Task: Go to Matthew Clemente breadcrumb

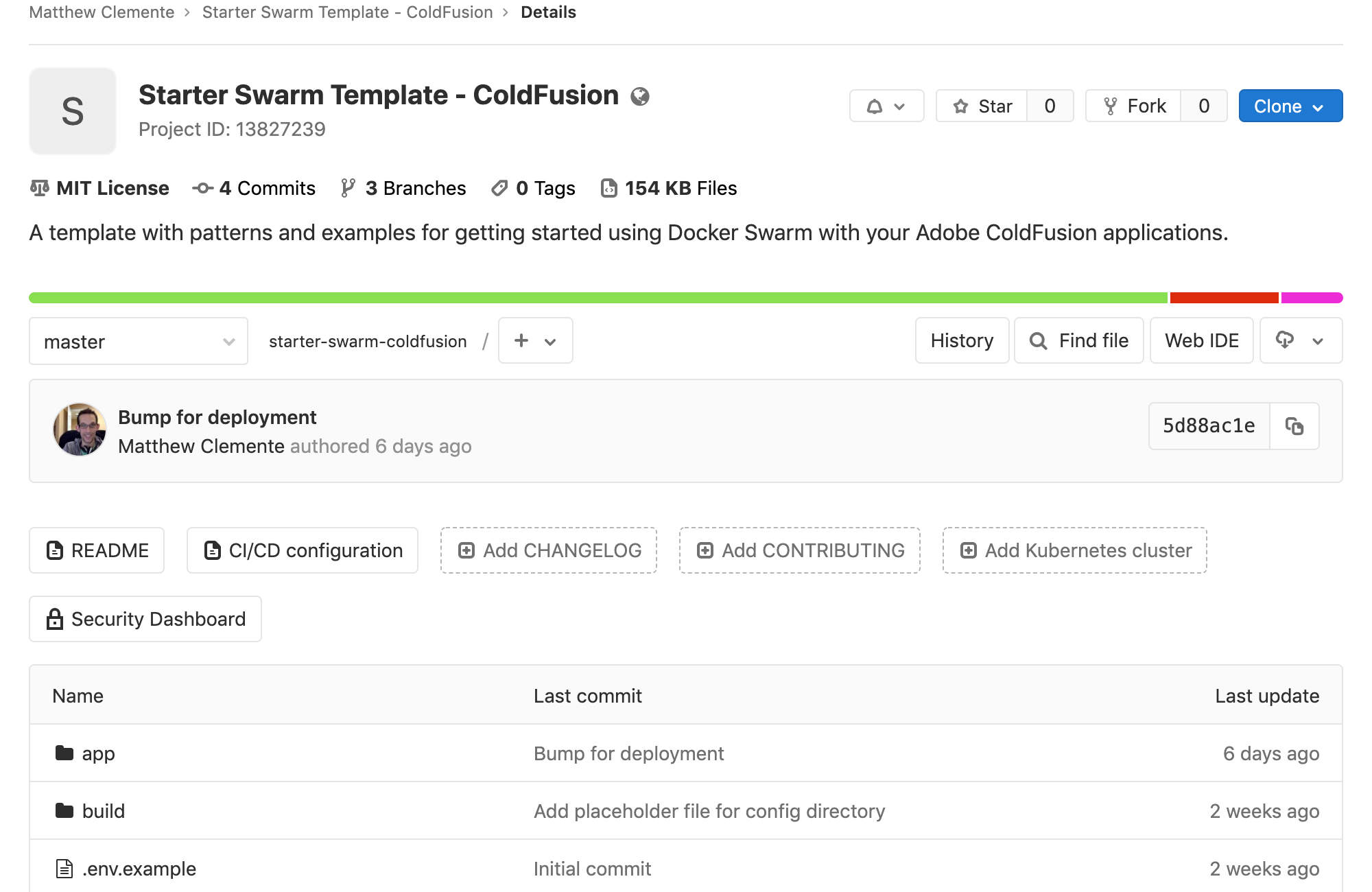Action: point(102,12)
